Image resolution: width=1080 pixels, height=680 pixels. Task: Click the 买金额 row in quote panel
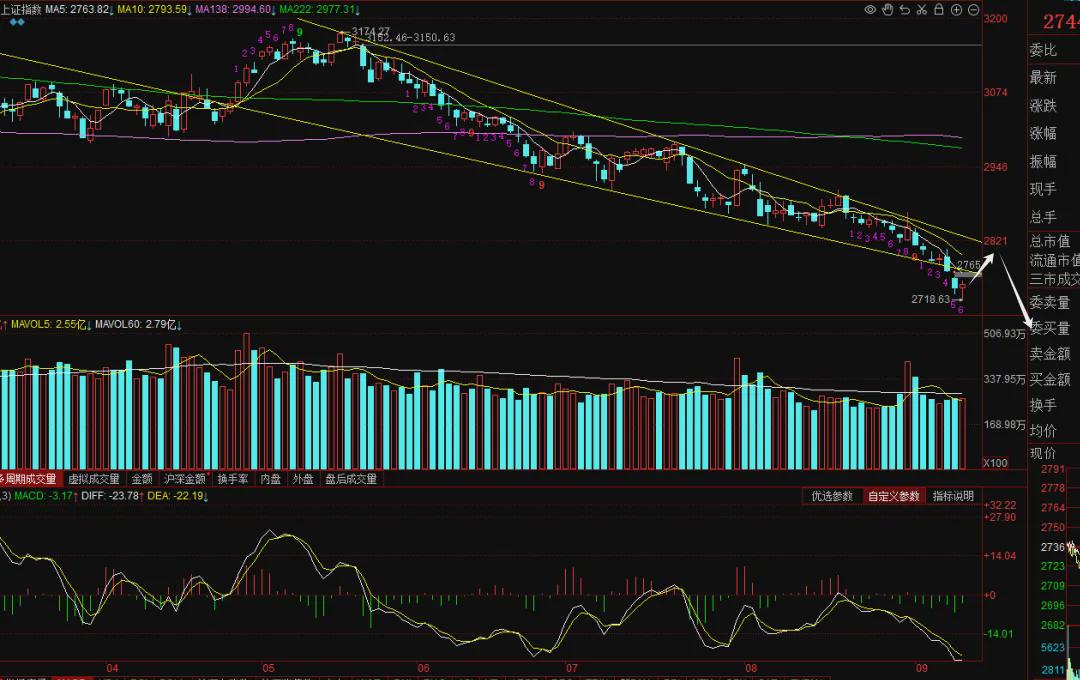pyautogui.click(x=1050, y=380)
